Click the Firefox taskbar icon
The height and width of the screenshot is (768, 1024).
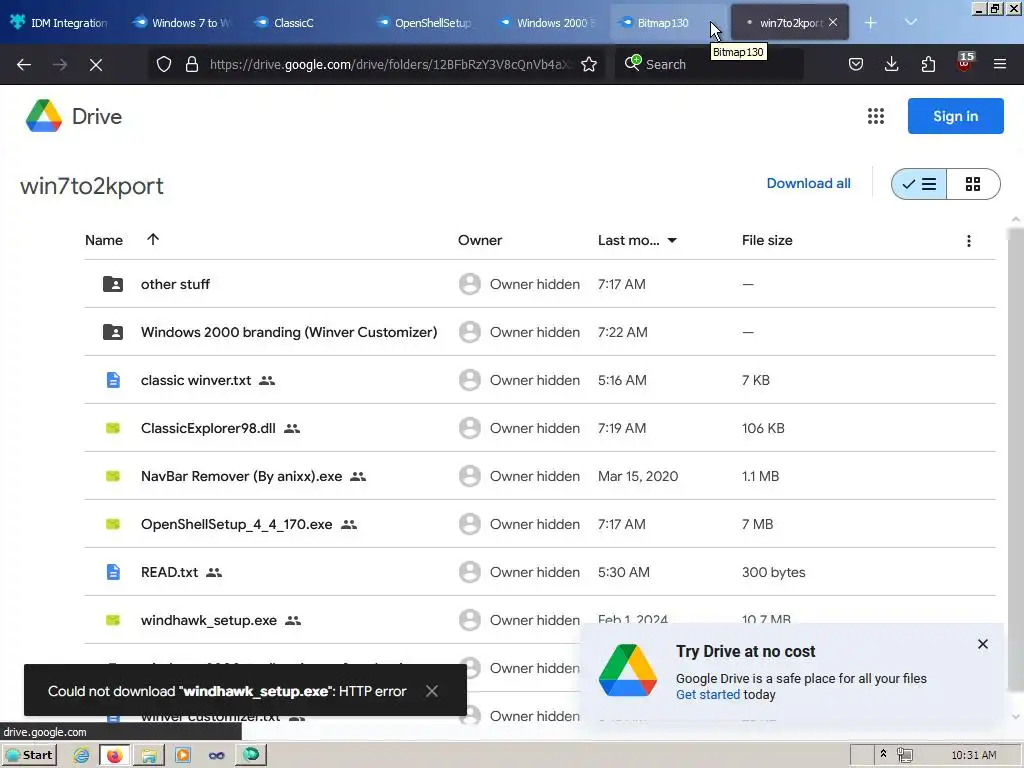(x=114, y=755)
